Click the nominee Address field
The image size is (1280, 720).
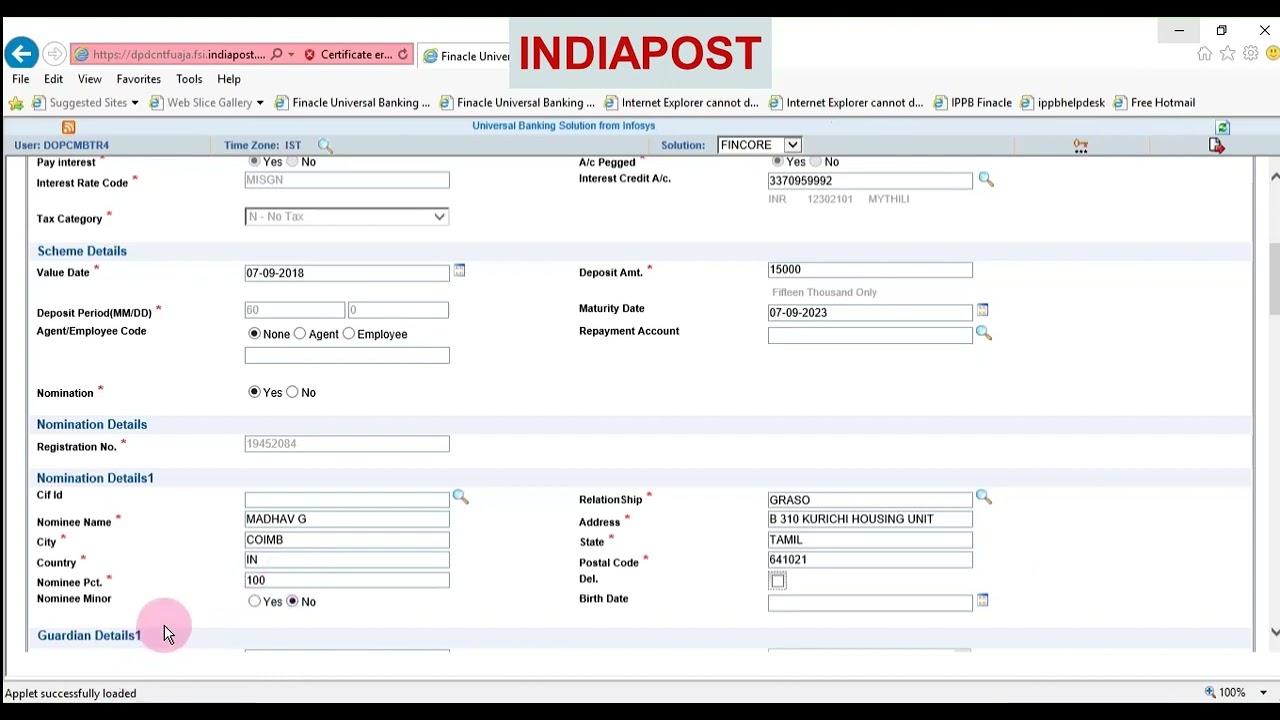[x=870, y=519]
